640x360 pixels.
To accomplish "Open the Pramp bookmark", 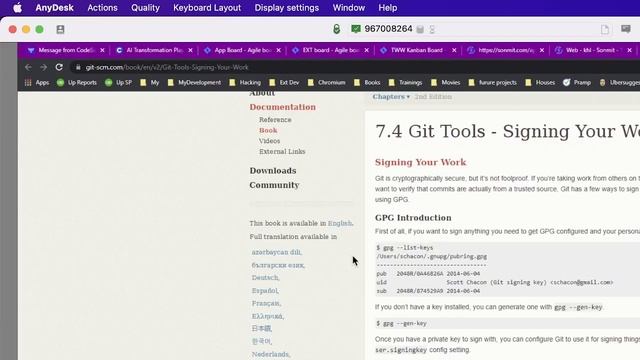I will coord(577,82).
